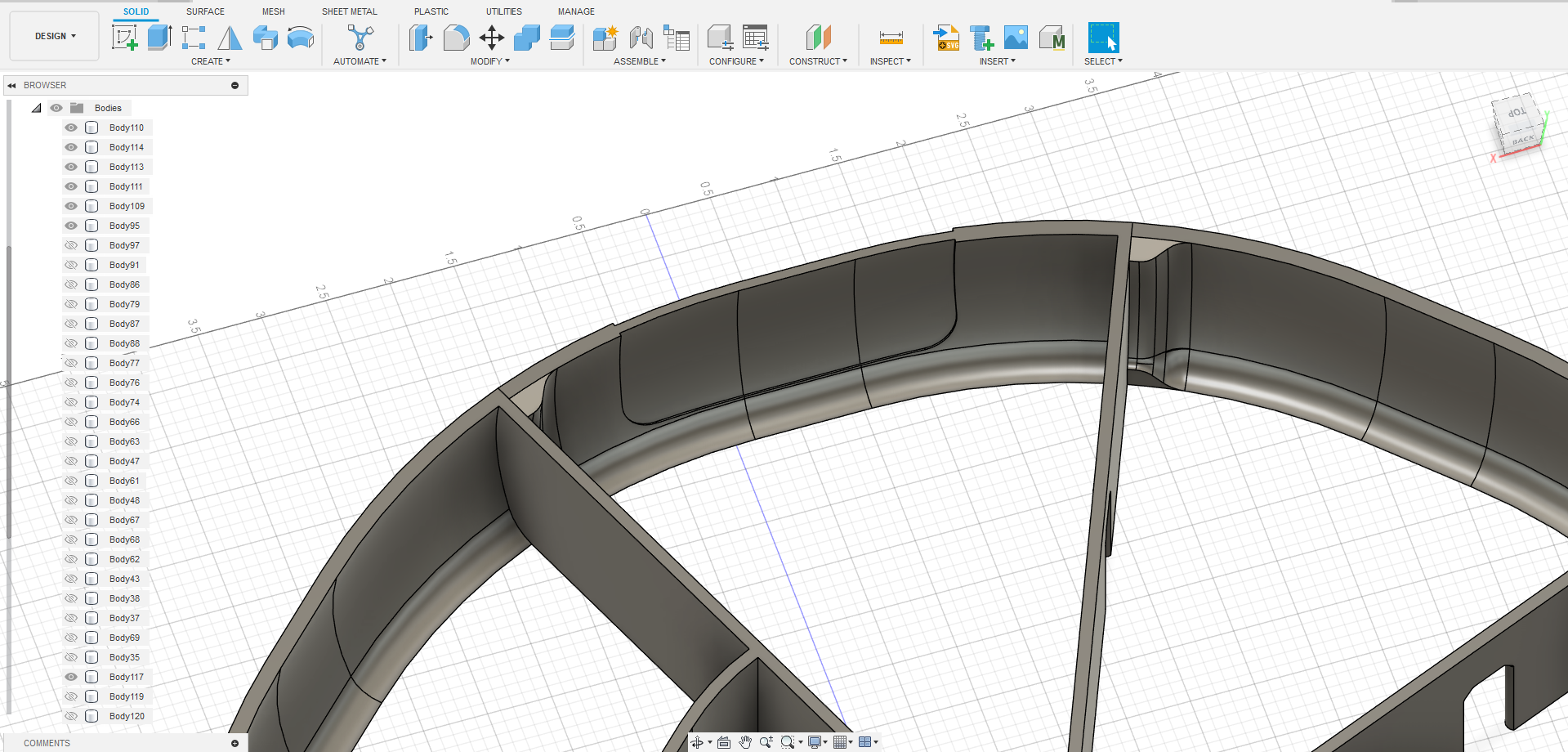Open the SELECT dropdown label
The image size is (1568, 752).
(1103, 61)
